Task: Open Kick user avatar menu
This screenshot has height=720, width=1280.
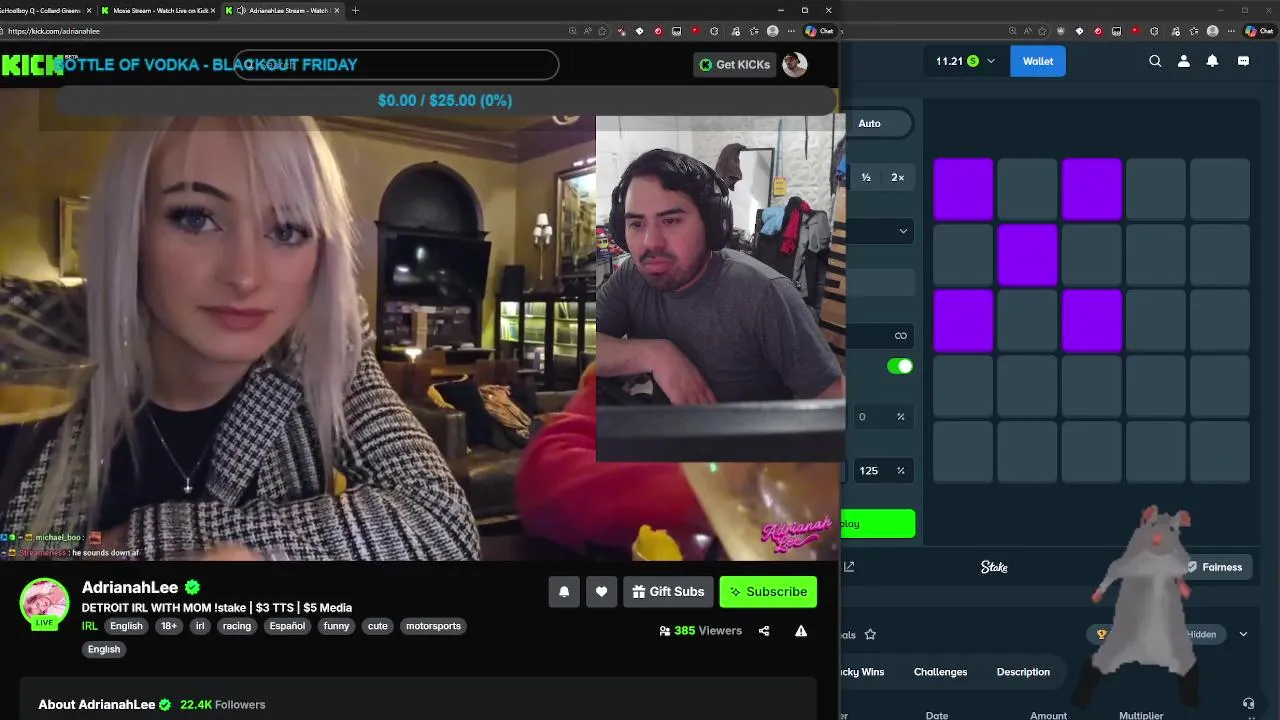Action: 795,64
